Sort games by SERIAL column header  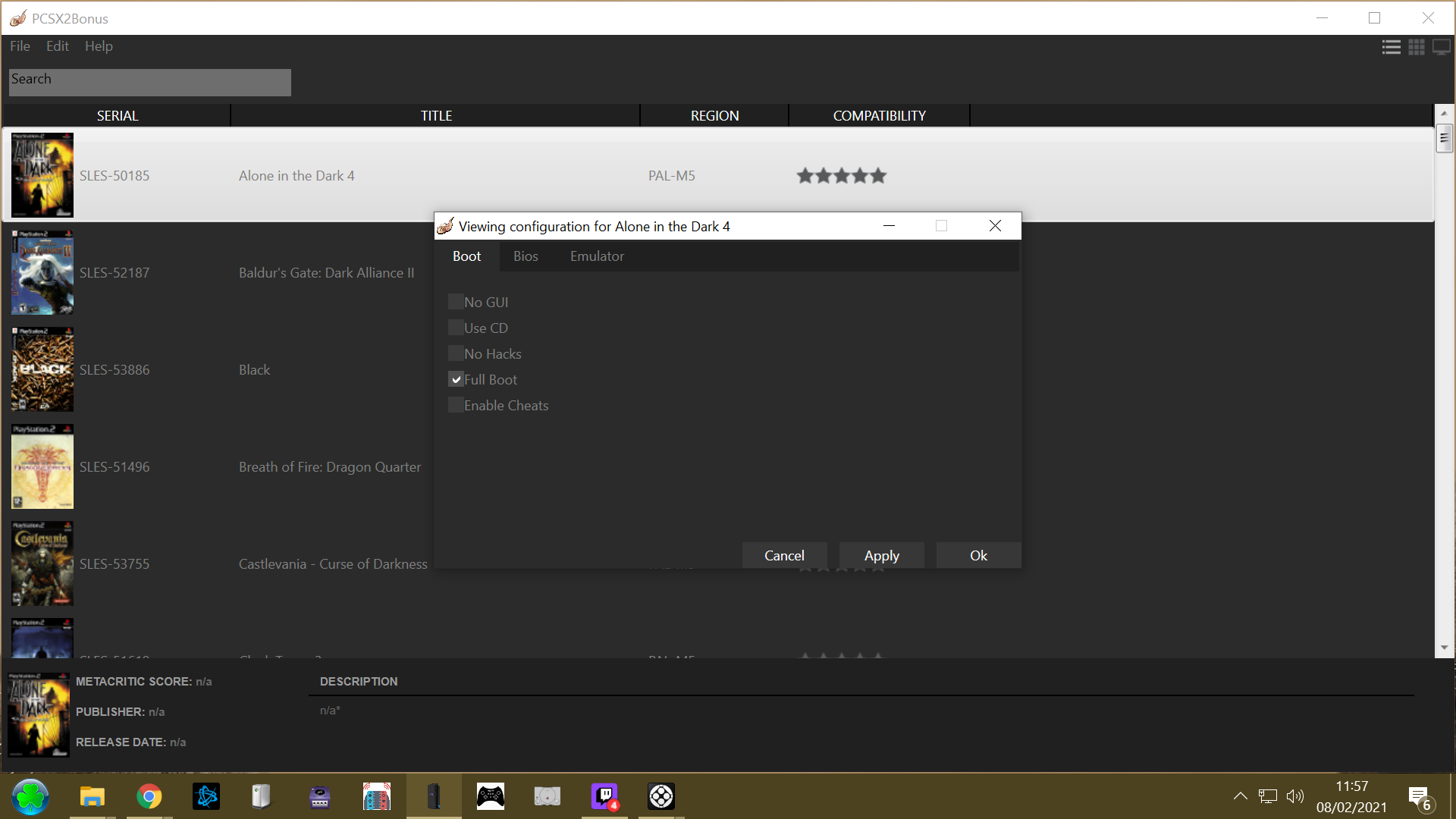(117, 115)
